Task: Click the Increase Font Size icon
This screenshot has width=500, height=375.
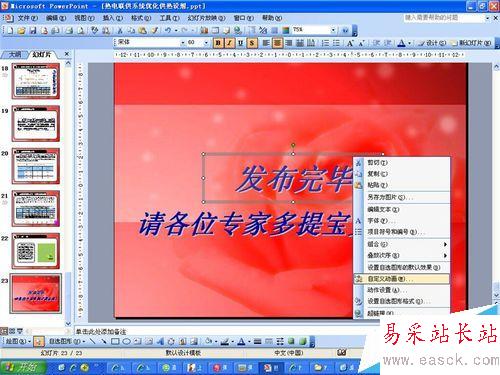Action: click(350, 43)
